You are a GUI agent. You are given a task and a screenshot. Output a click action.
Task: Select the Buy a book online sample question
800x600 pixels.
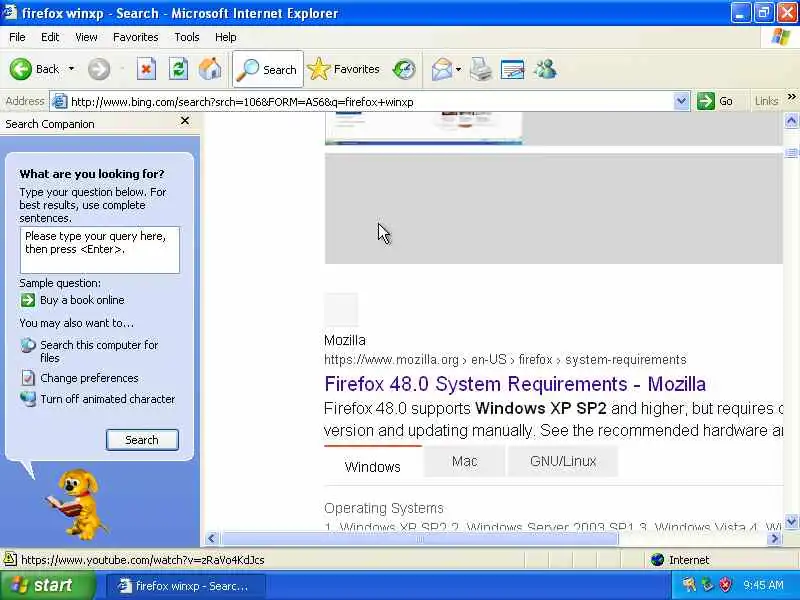82,300
